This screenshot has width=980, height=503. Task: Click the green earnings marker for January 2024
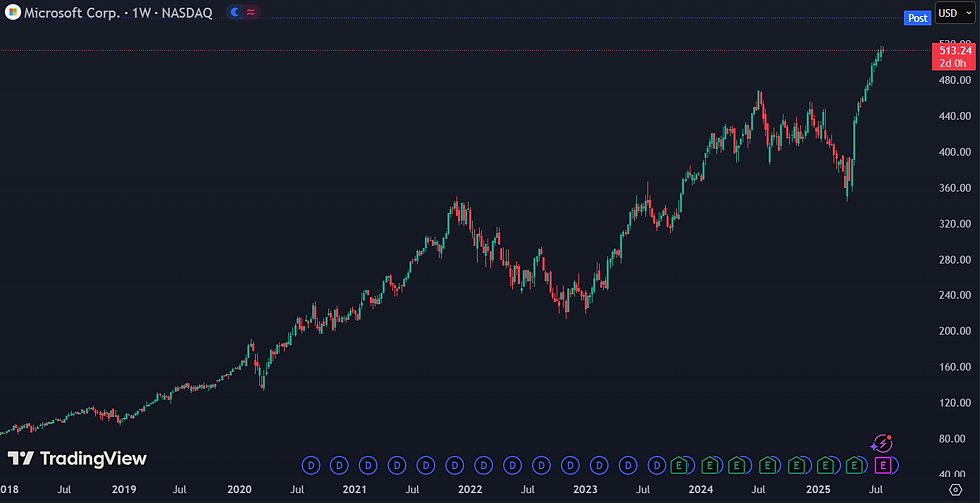click(708, 465)
